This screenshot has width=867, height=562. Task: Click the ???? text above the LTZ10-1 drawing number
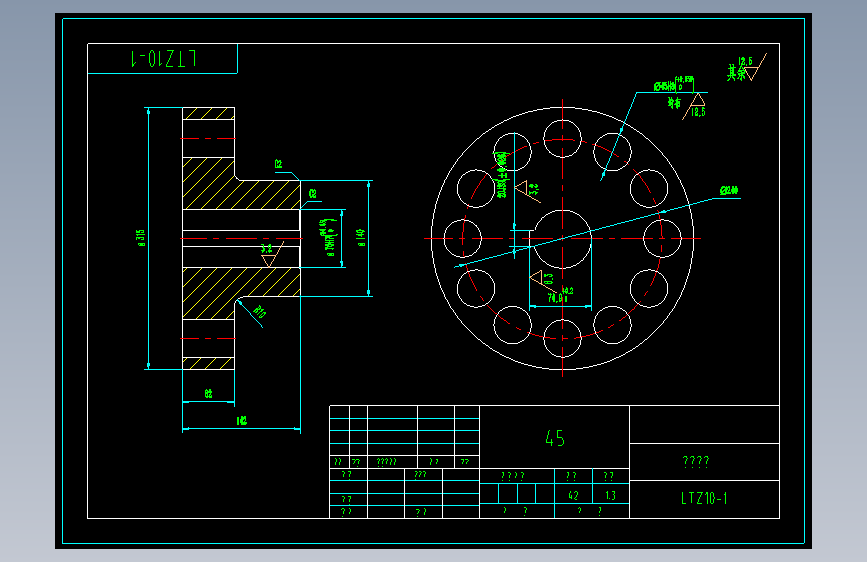point(696,462)
